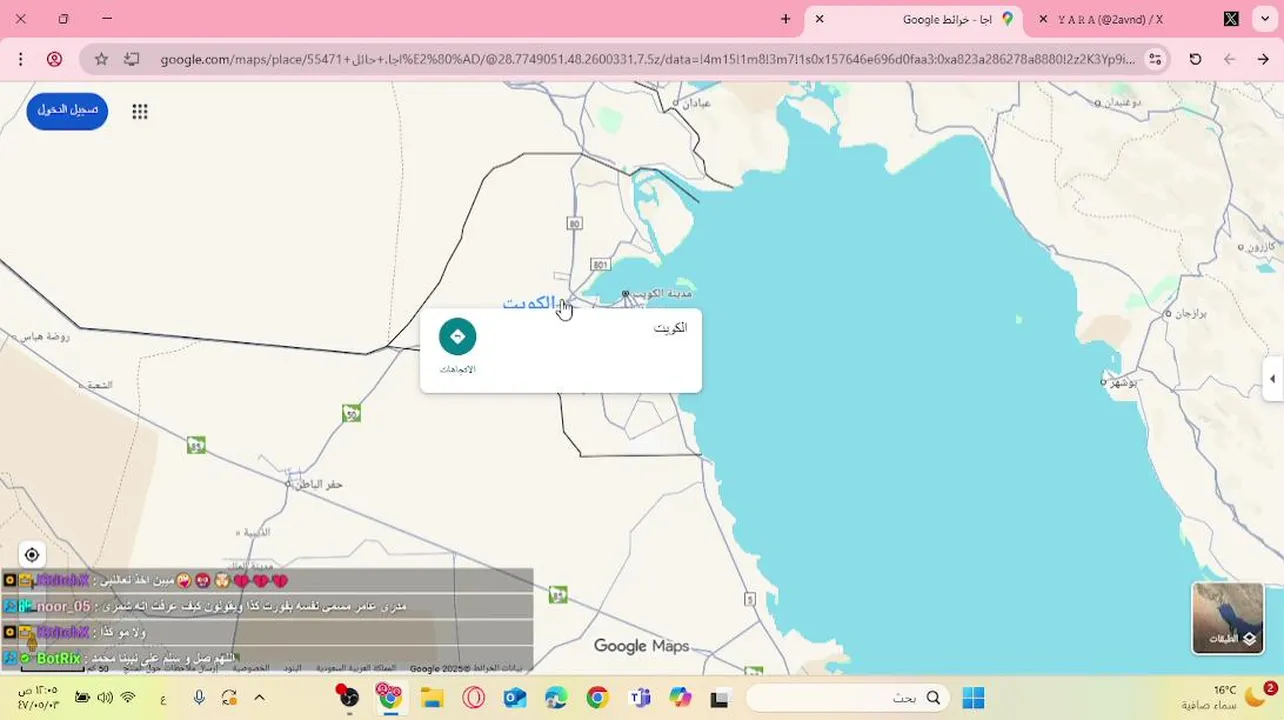This screenshot has height=720, width=1284.
Task: Click the Bushehr (بوشهر) city label
Action: (x=1124, y=382)
